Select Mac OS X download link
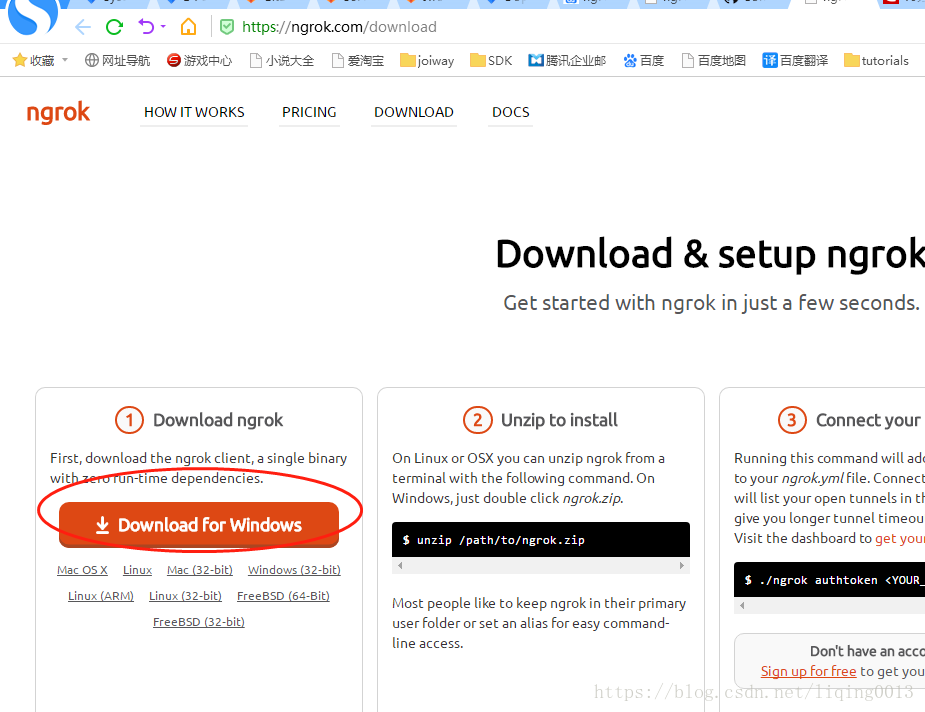Screen dimensions: 925x712 coord(82,570)
